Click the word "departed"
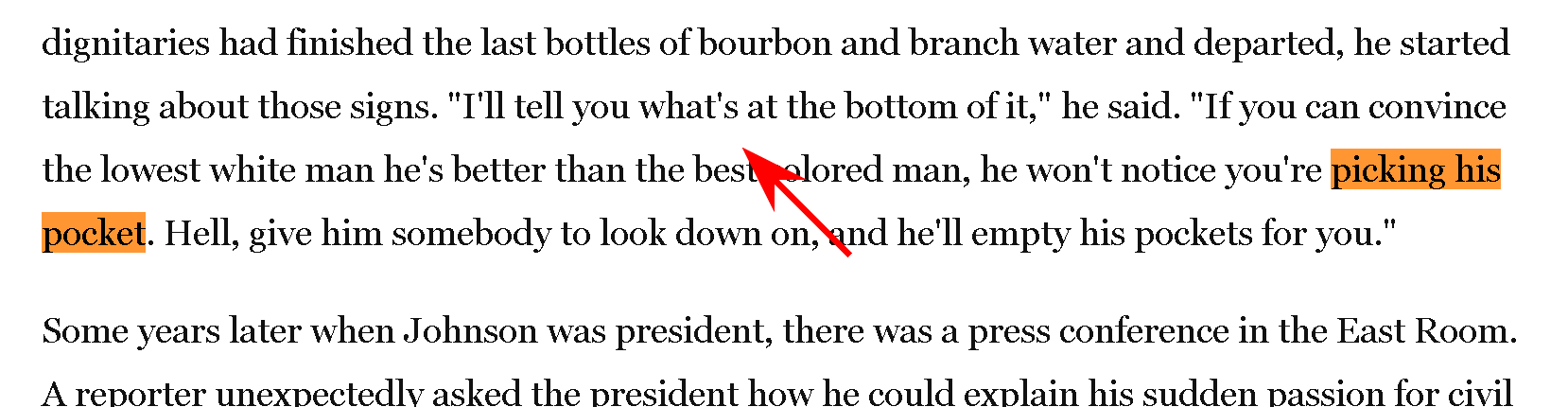The height and width of the screenshot is (407, 1568). [x=1269, y=44]
